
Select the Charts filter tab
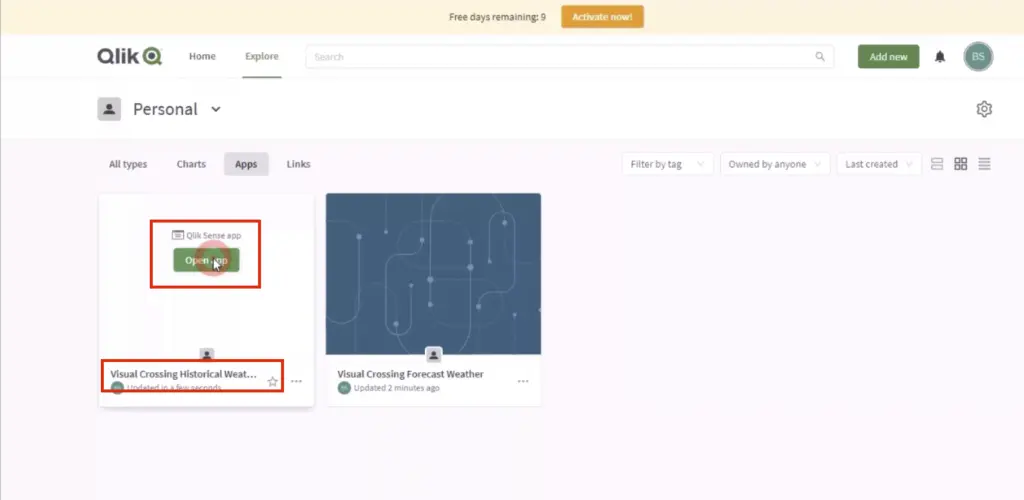(191, 164)
